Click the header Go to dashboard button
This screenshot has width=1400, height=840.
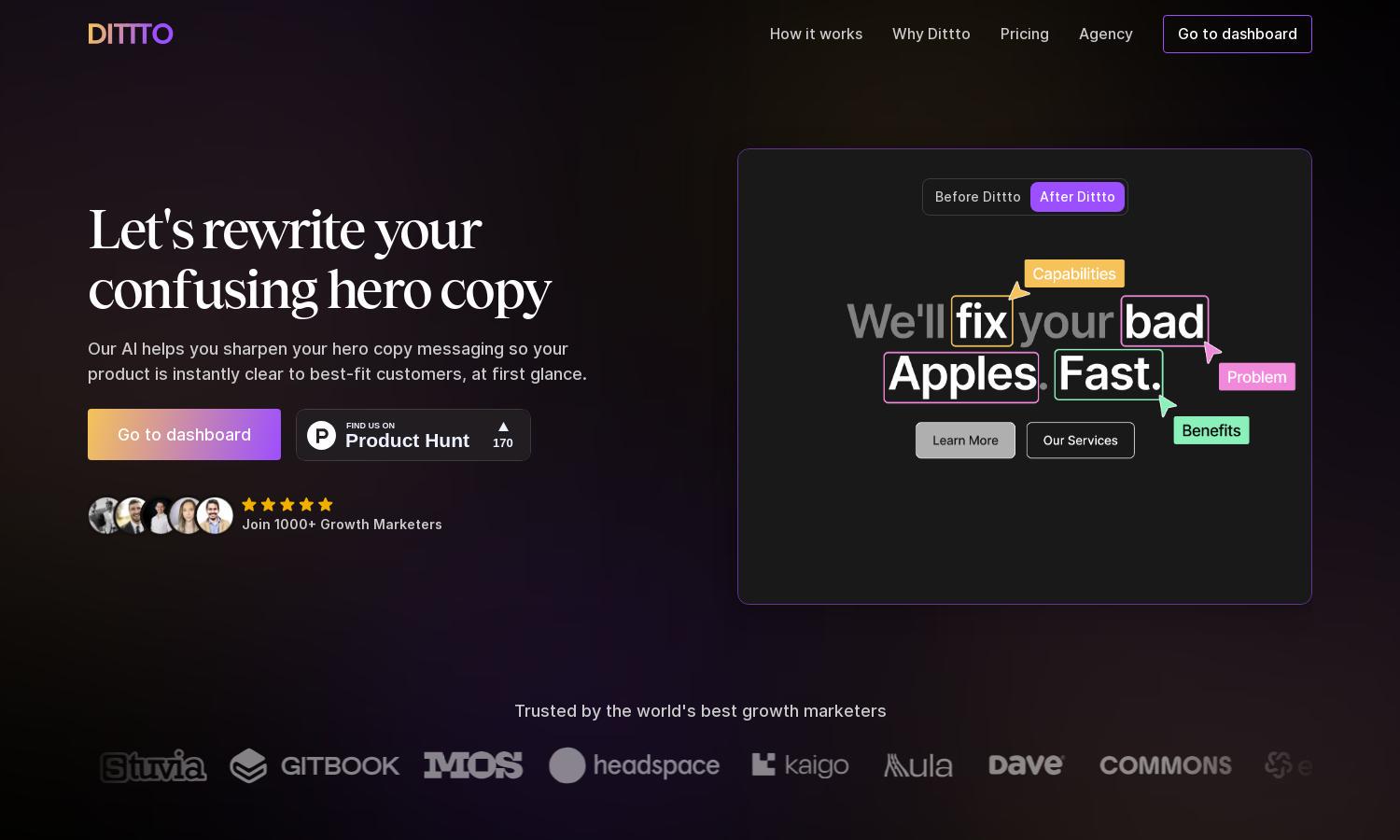tap(1238, 34)
